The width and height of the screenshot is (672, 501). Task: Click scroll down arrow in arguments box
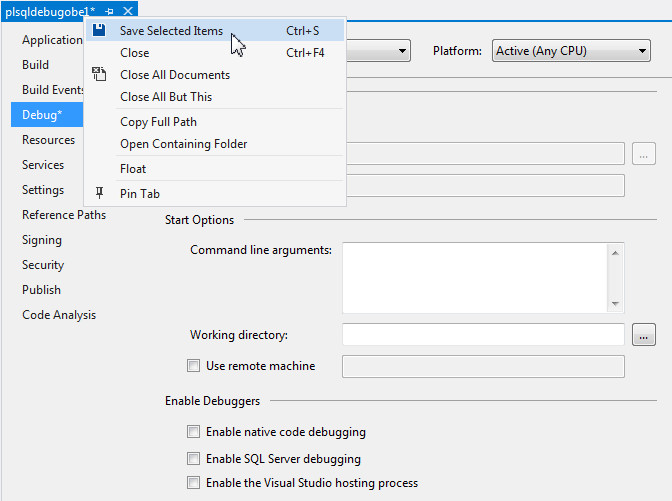(x=615, y=303)
